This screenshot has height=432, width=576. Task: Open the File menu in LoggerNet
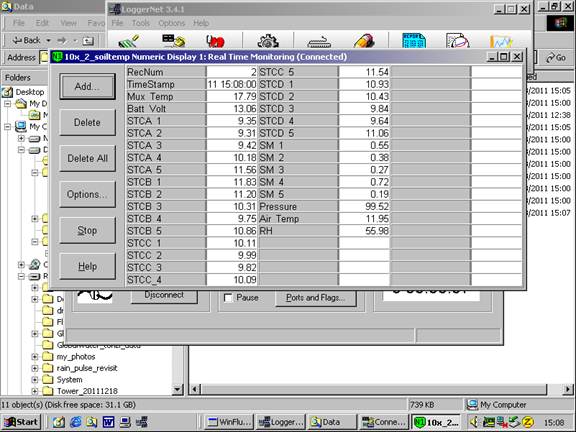[x=117, y=23]
